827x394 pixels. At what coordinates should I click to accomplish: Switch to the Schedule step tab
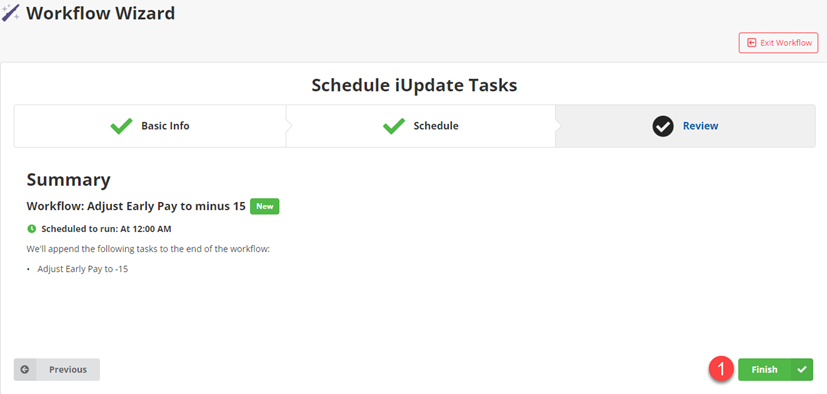click(420, 126)
